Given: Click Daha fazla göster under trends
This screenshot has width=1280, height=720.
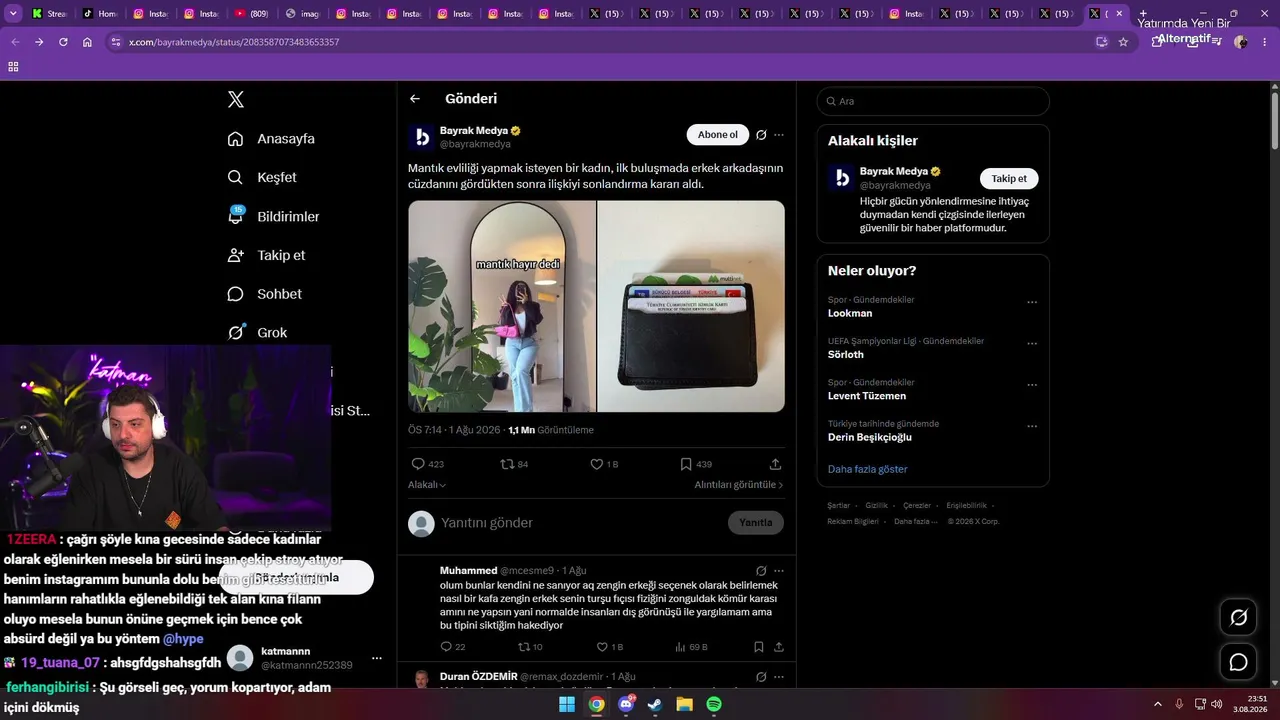Looking at the screenshot, I should point(868,469).
